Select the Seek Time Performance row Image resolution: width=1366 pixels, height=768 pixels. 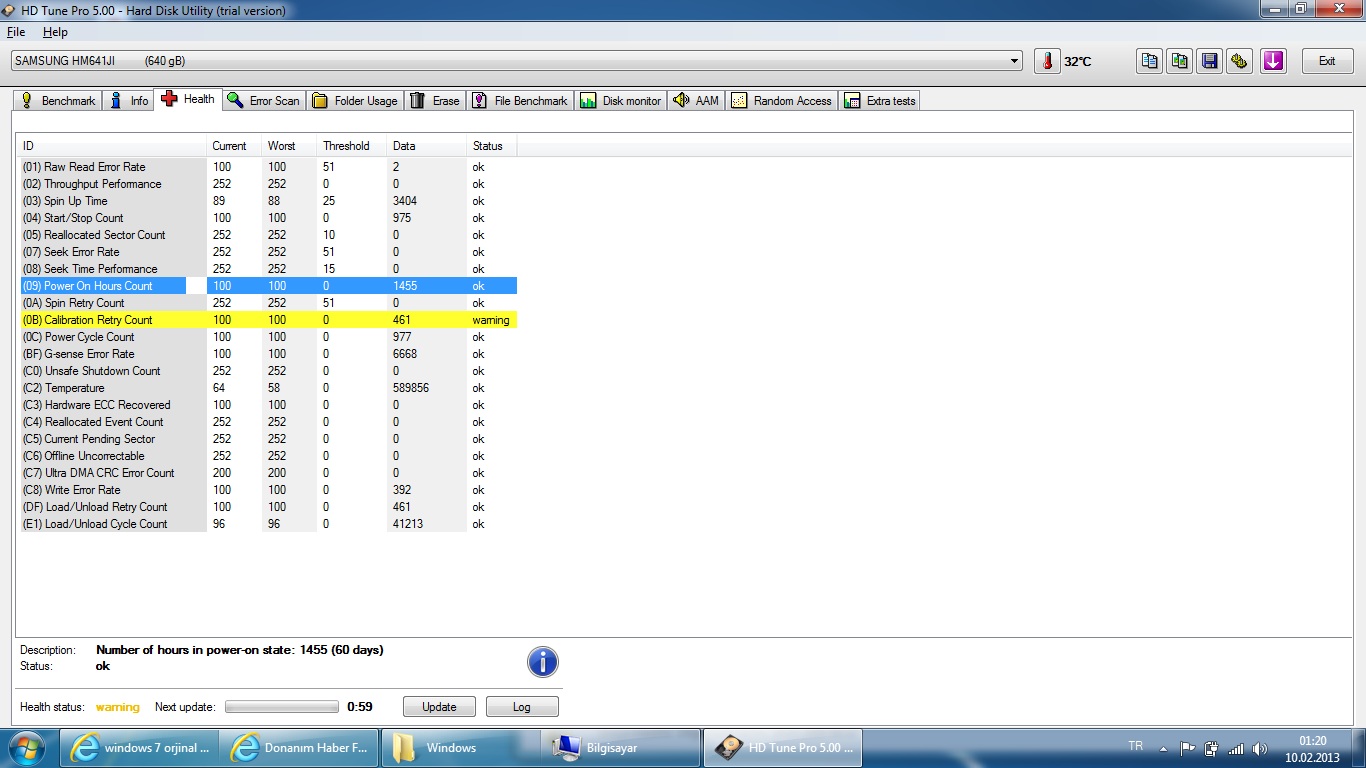click(x=268, y=269)
